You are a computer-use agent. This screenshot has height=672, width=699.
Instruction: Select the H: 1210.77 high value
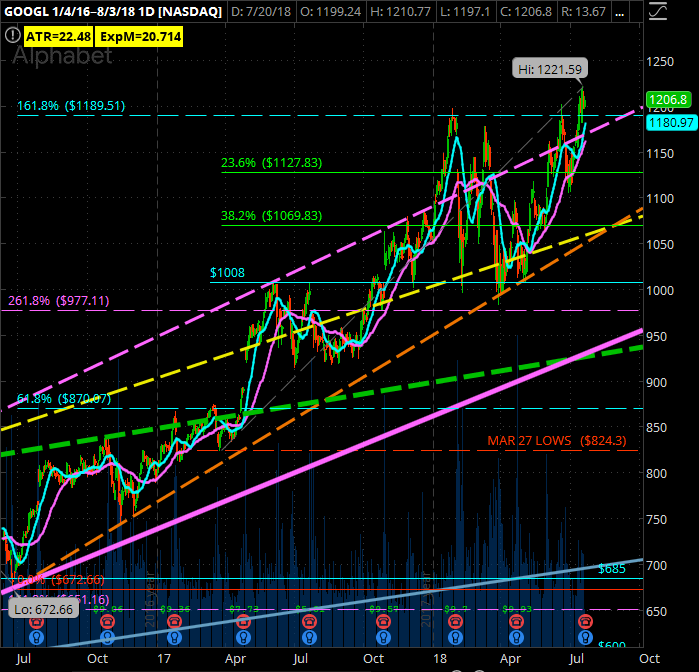[400, 12]
